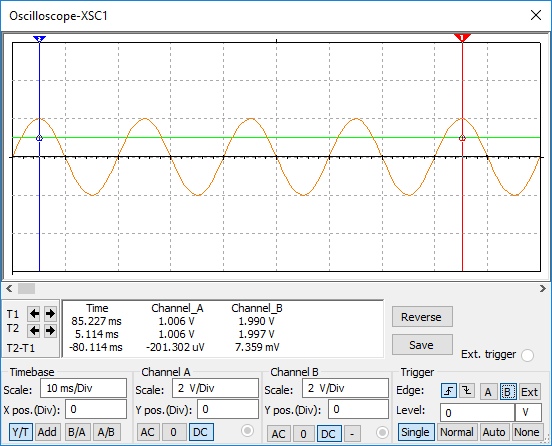552x446 pixels.
Task: Select Auto trigger mode
Action: (x=494, y=432)
